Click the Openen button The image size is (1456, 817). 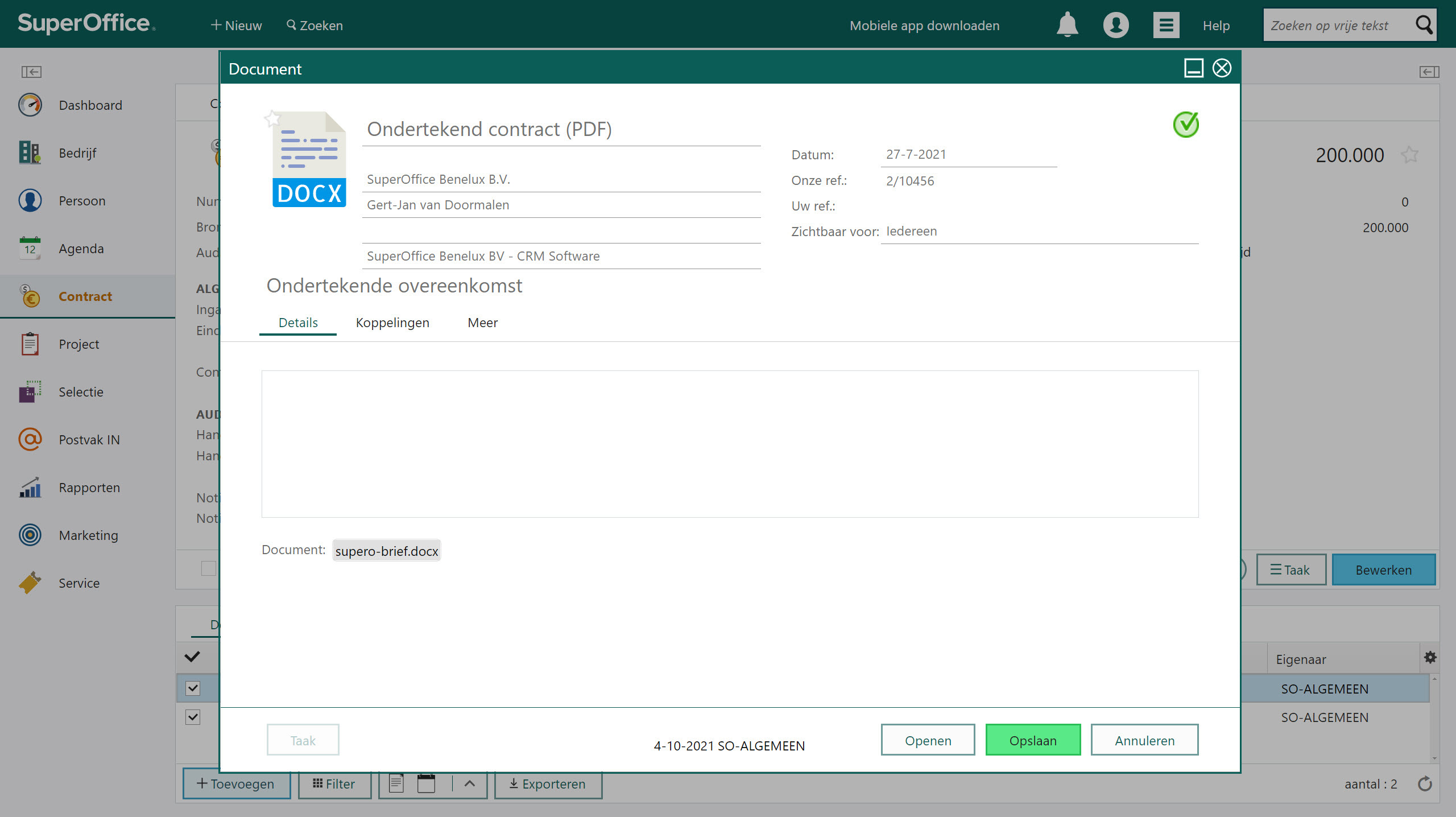pos(928,740)
